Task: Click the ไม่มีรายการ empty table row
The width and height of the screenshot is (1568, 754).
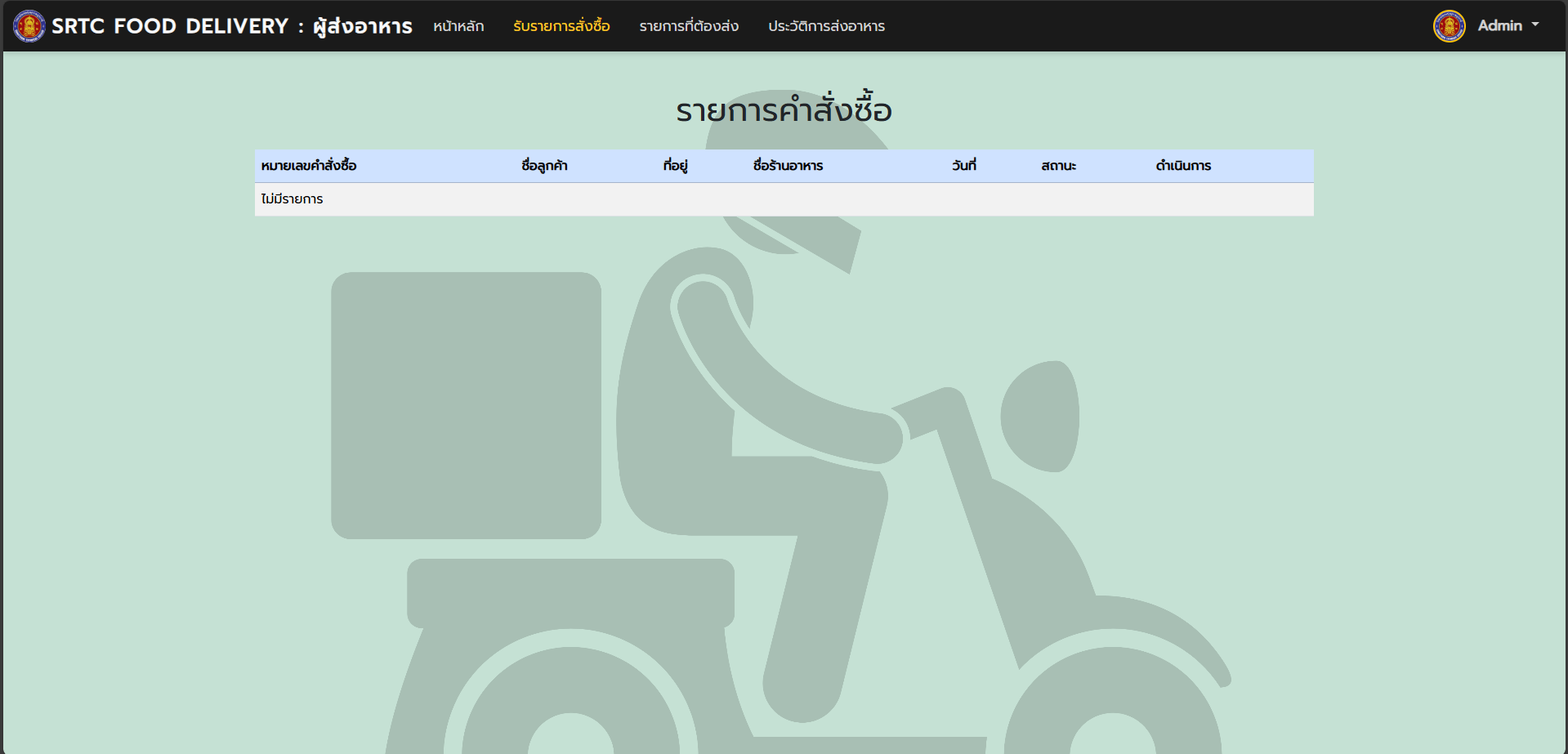Action: pos(293,199)
